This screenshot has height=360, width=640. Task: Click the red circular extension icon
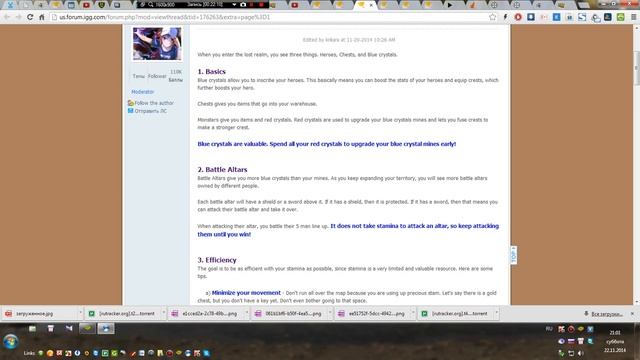pos(518,17)
